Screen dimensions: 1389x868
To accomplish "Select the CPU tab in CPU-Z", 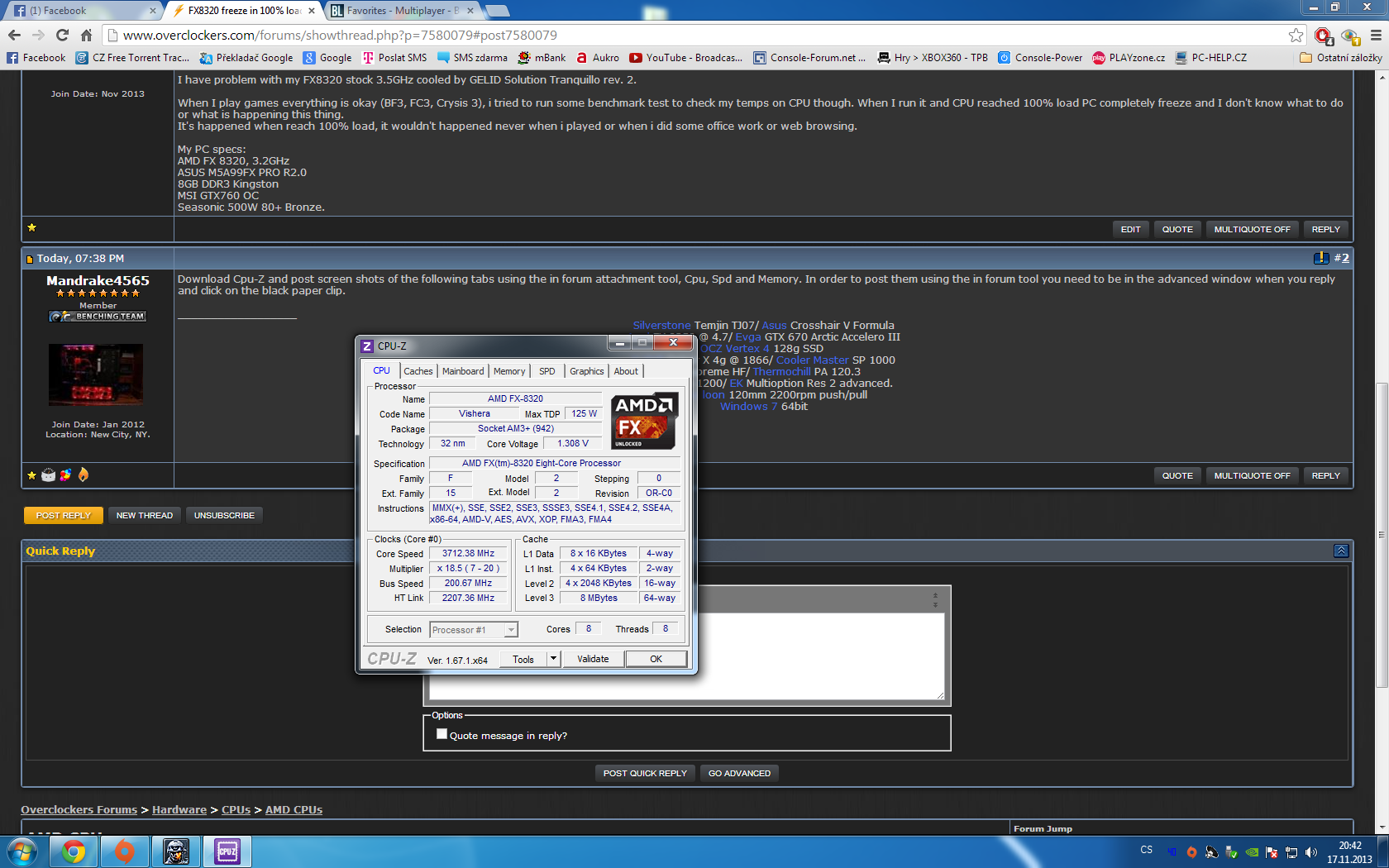I will (381, 370).
